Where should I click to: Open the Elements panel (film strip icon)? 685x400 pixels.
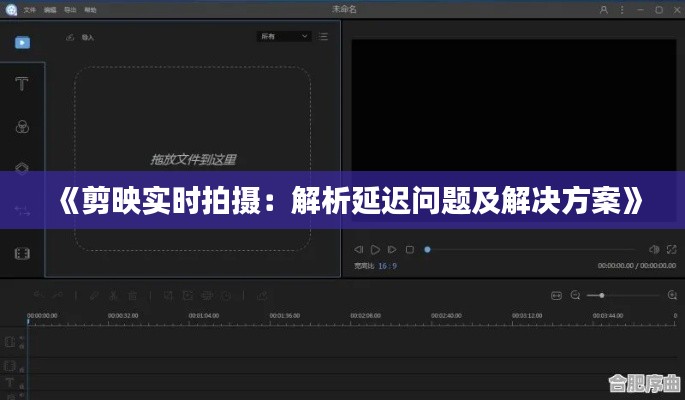pos(22,253)
